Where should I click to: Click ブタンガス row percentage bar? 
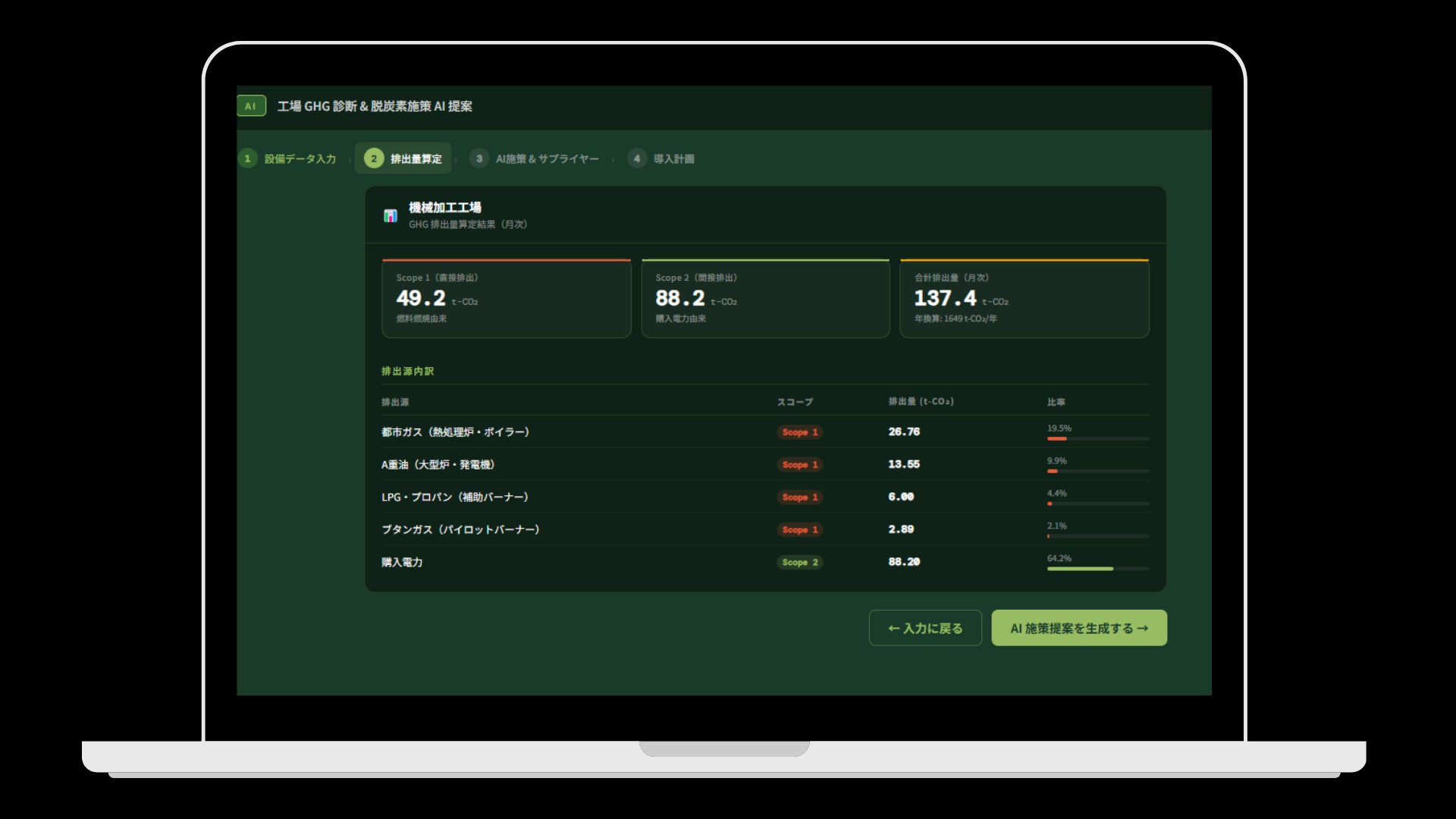pos(1098,536)
